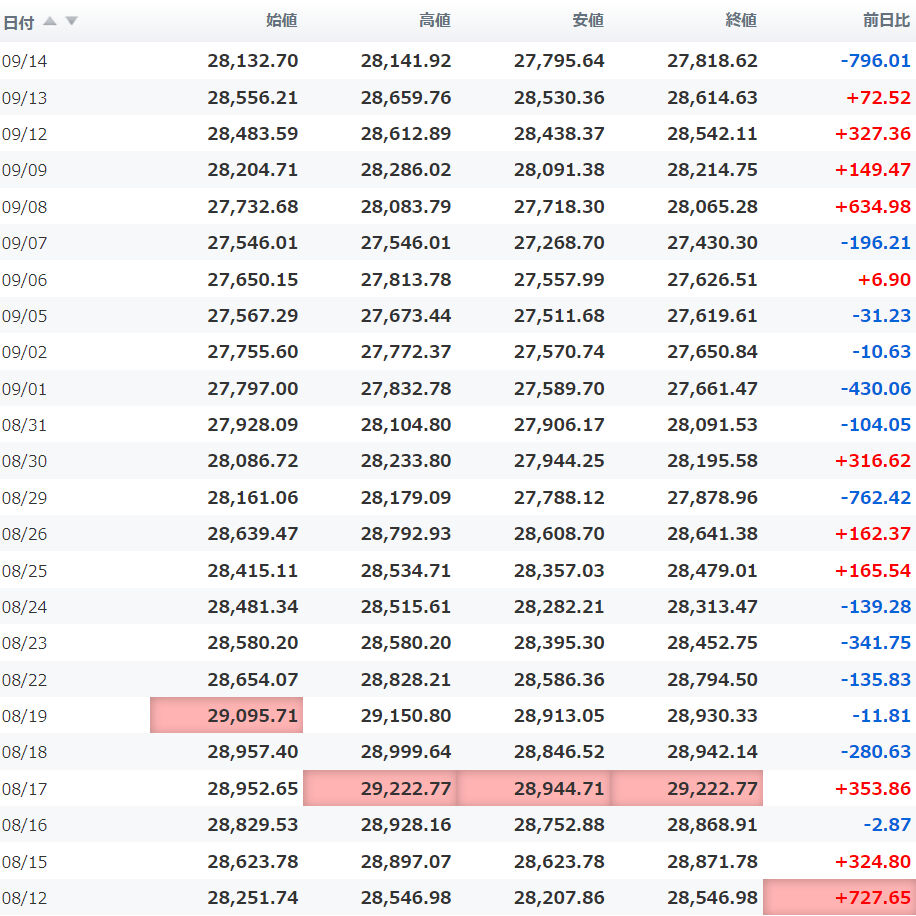The height and width of the screenshot is (916, 916).
Task: Select the 08/17 date cell
Action: [x=25, y=790]
